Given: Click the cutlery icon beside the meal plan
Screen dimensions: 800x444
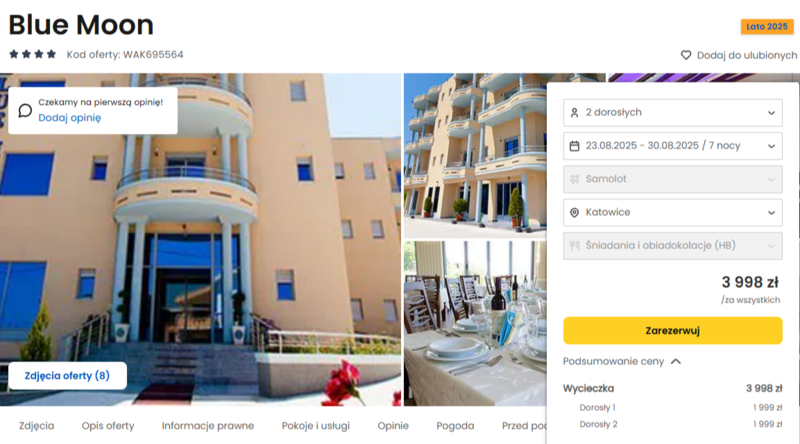Looking at the screenshot, I should point(574,245).
